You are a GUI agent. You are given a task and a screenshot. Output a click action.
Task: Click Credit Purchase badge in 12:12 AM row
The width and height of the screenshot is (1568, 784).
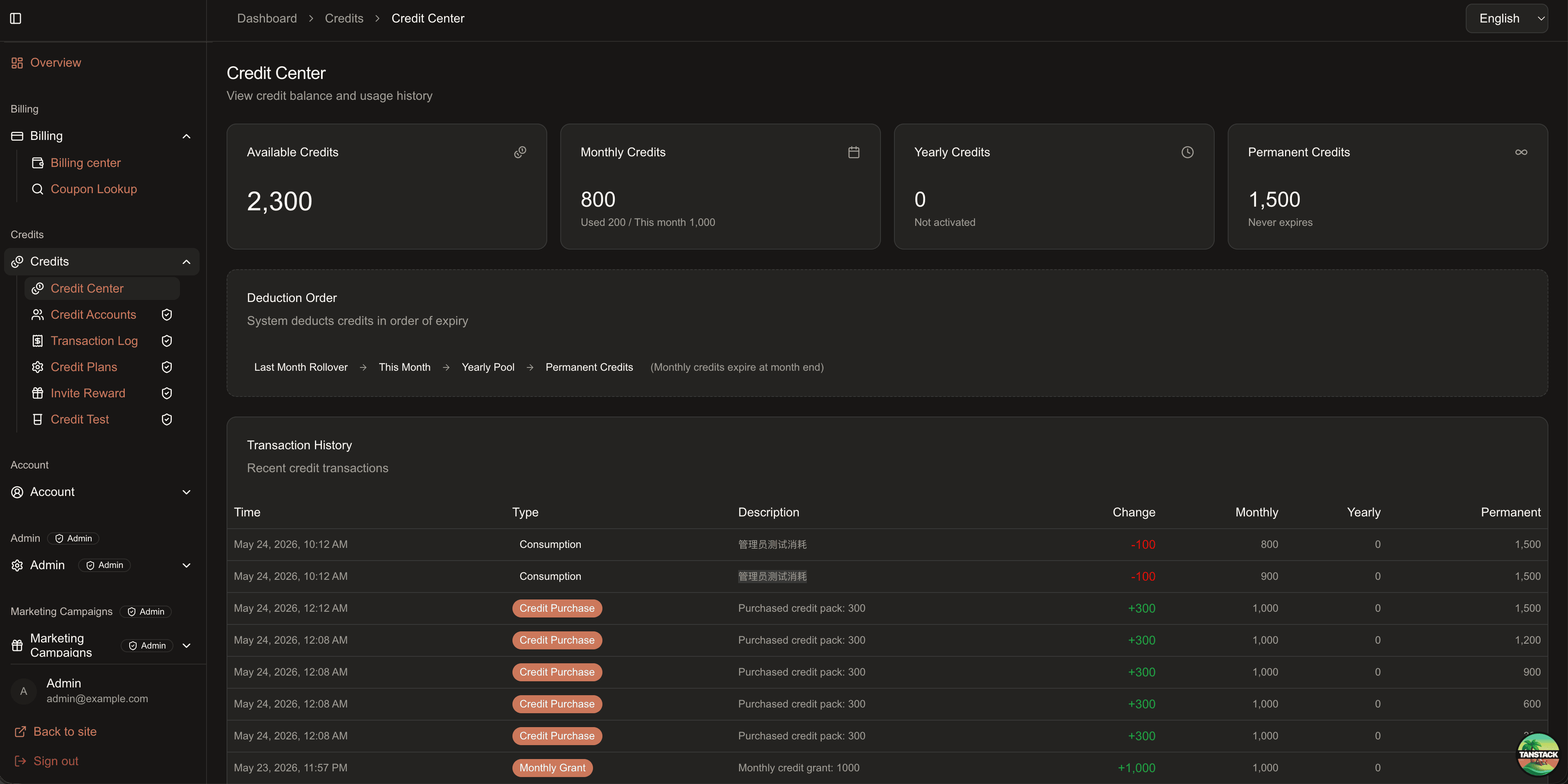click(x=557, y=608)
